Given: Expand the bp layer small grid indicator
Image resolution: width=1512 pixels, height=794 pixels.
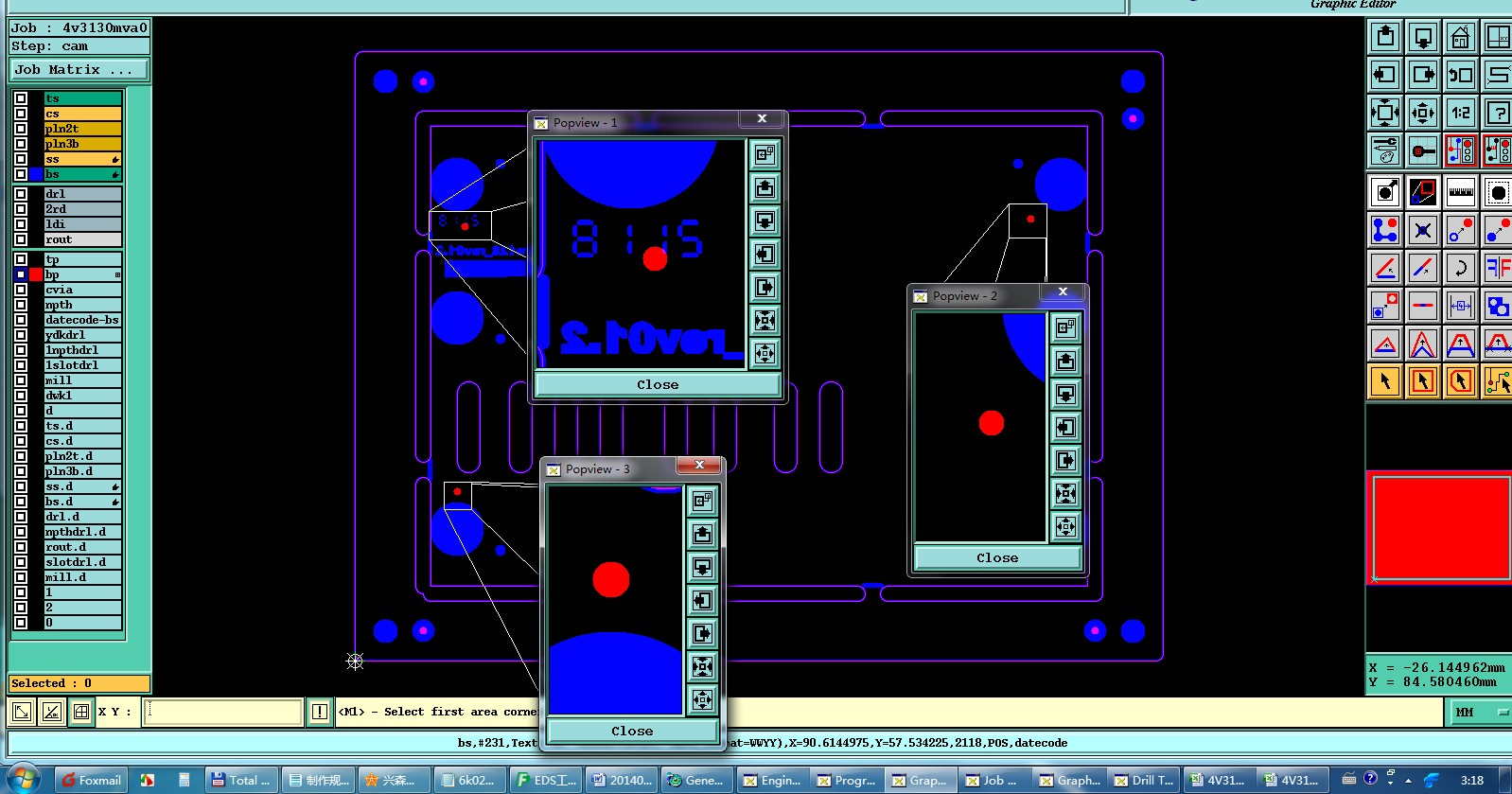Looking at the screenshot, I should tap(117, 274).
